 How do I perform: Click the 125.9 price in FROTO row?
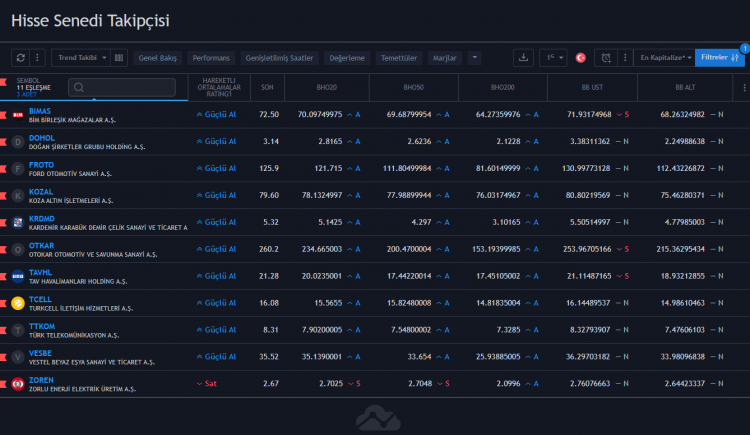click(x=269, y=169)
